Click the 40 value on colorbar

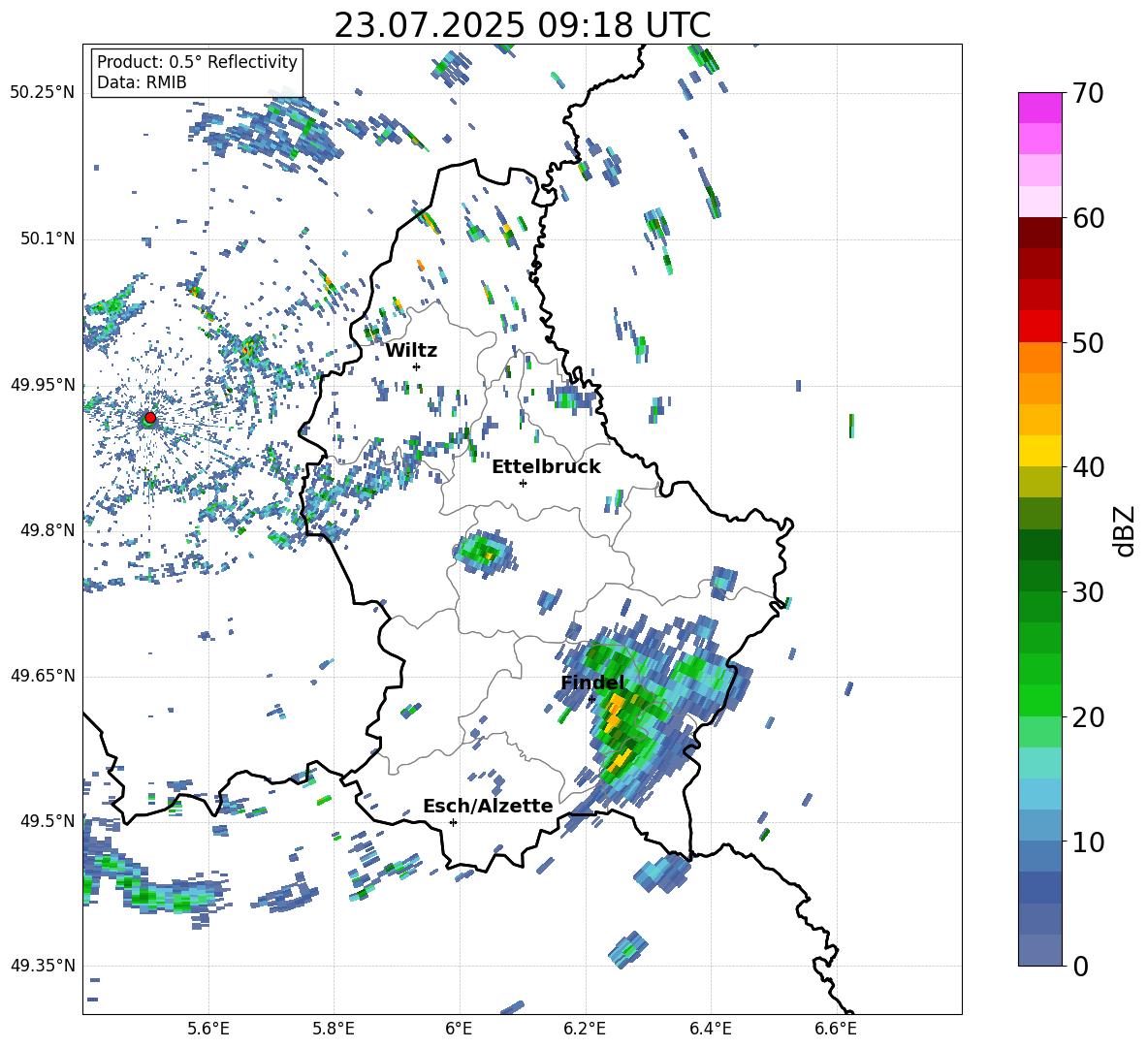point(1088,467)
